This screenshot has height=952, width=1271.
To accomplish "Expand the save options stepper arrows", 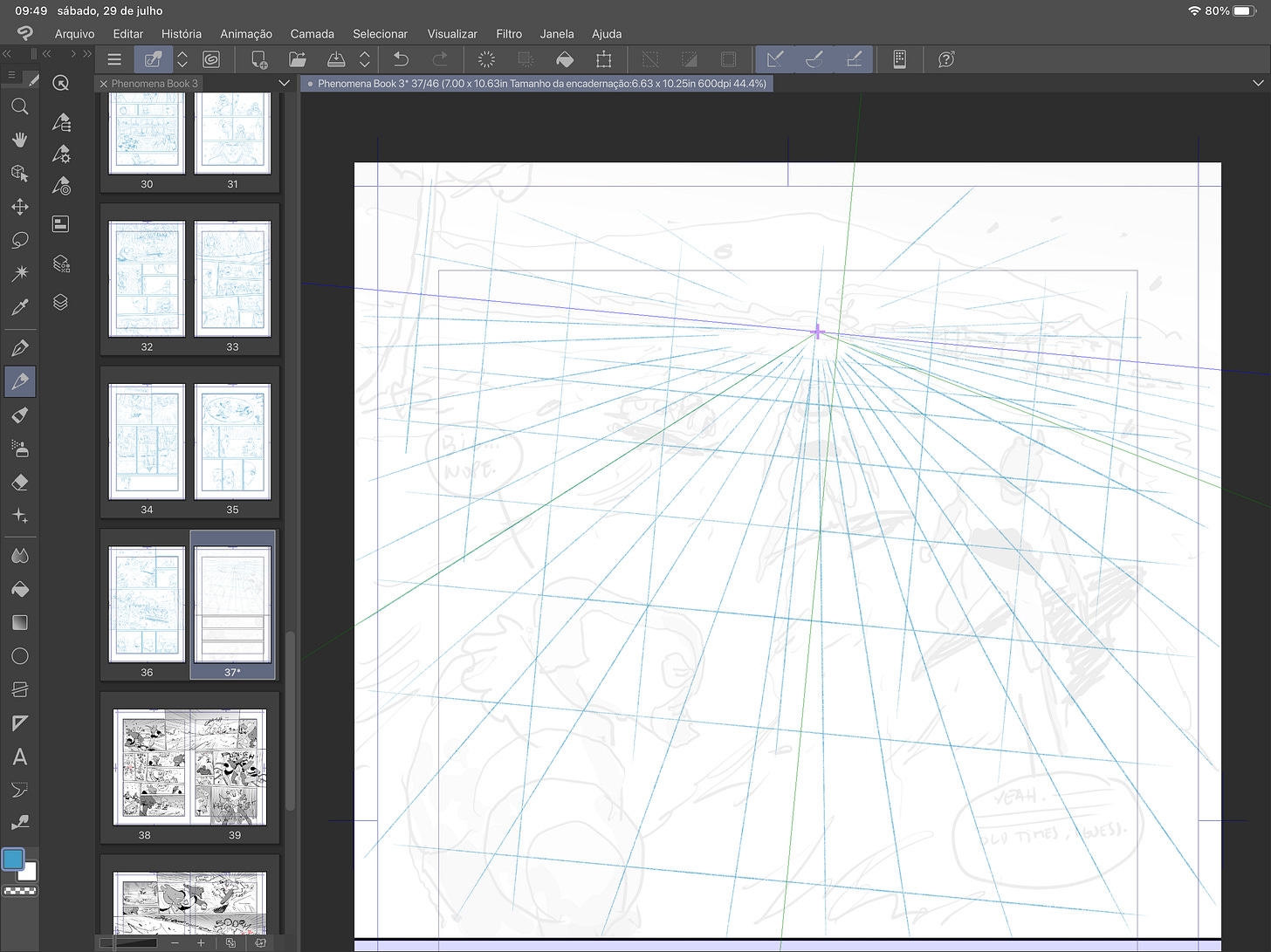I will (x=365, y=59).
